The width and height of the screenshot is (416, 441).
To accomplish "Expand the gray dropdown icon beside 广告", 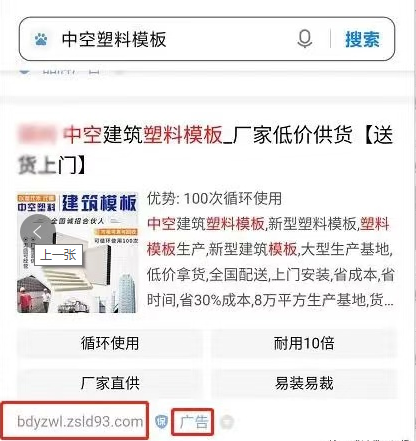I will click(x=227, y=422).
